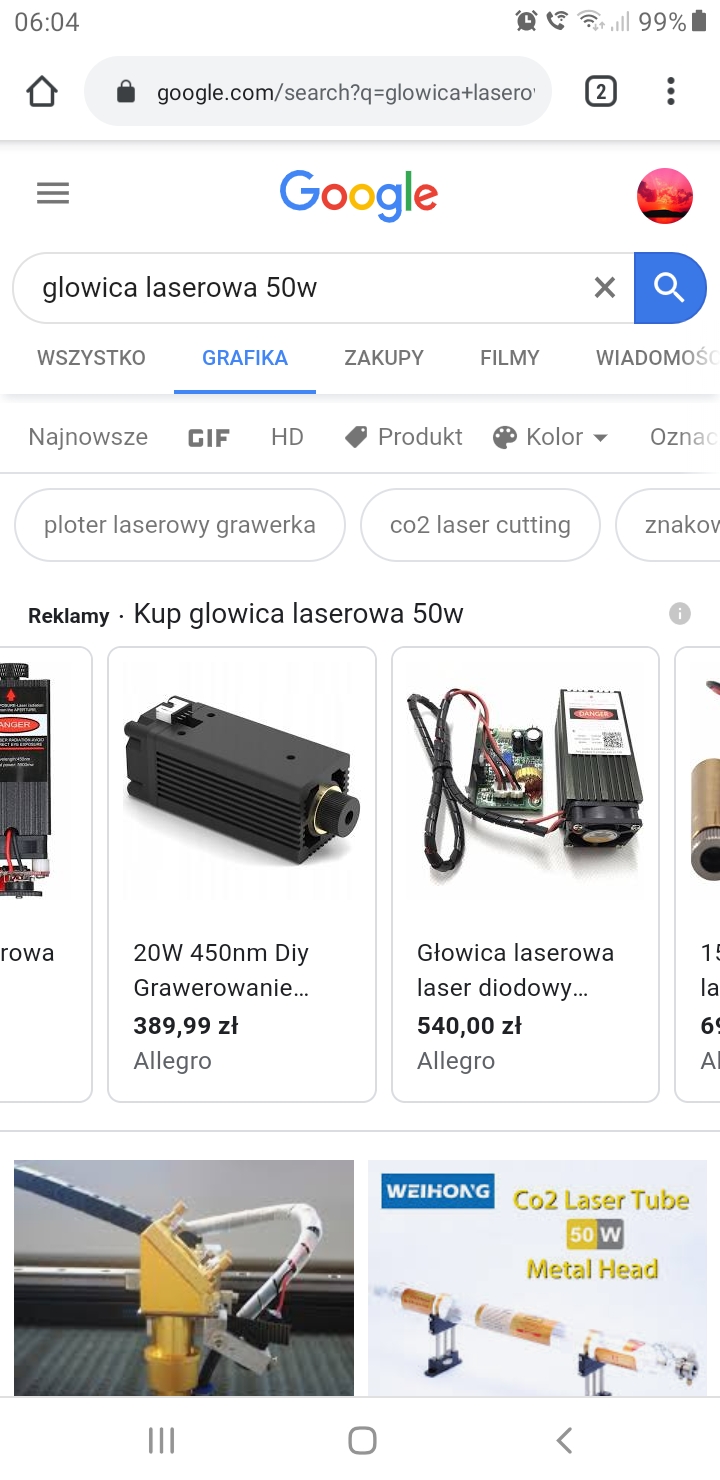
Task: Select the 'ploter laserowy grawerka' suggestion chip
Action: (180, 525)
